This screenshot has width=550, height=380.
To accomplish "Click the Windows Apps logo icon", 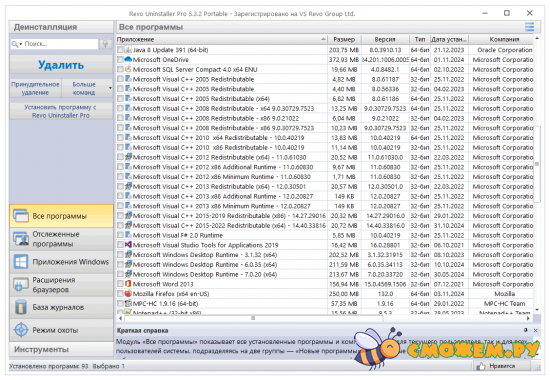I will 21,262.
